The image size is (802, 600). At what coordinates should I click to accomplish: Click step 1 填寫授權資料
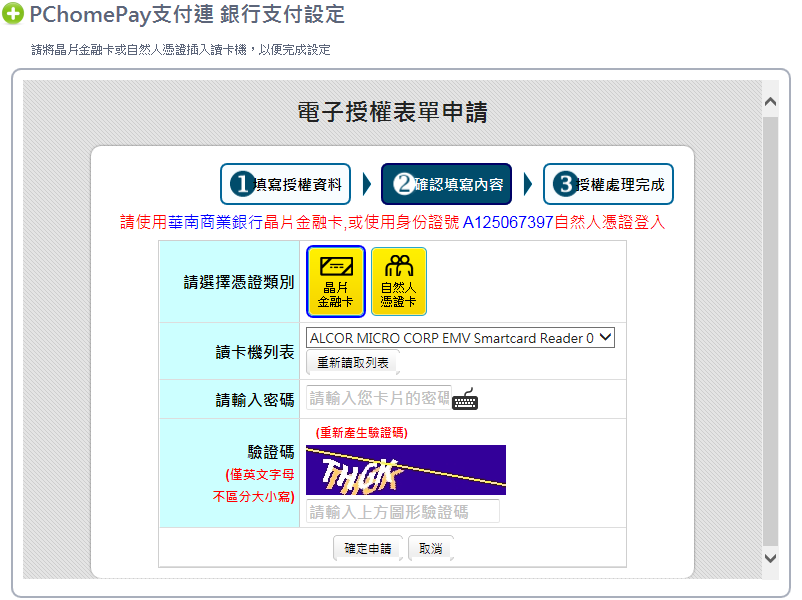(x=285, y=184)
